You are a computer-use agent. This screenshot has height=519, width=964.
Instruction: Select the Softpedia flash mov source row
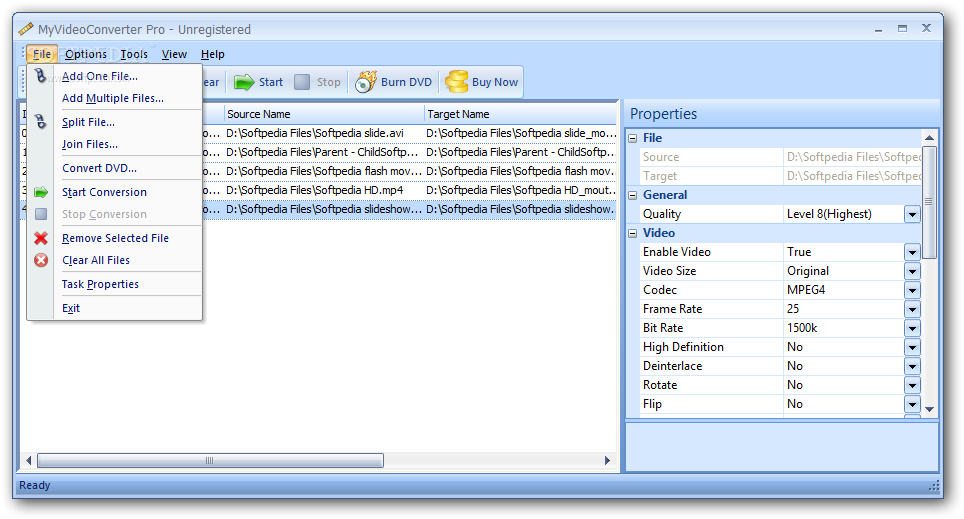[323, 172]
